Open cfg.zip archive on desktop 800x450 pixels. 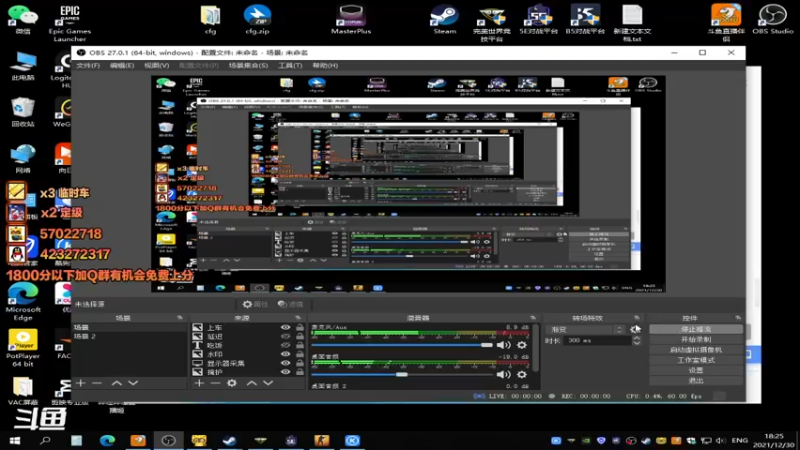point(257,20)
